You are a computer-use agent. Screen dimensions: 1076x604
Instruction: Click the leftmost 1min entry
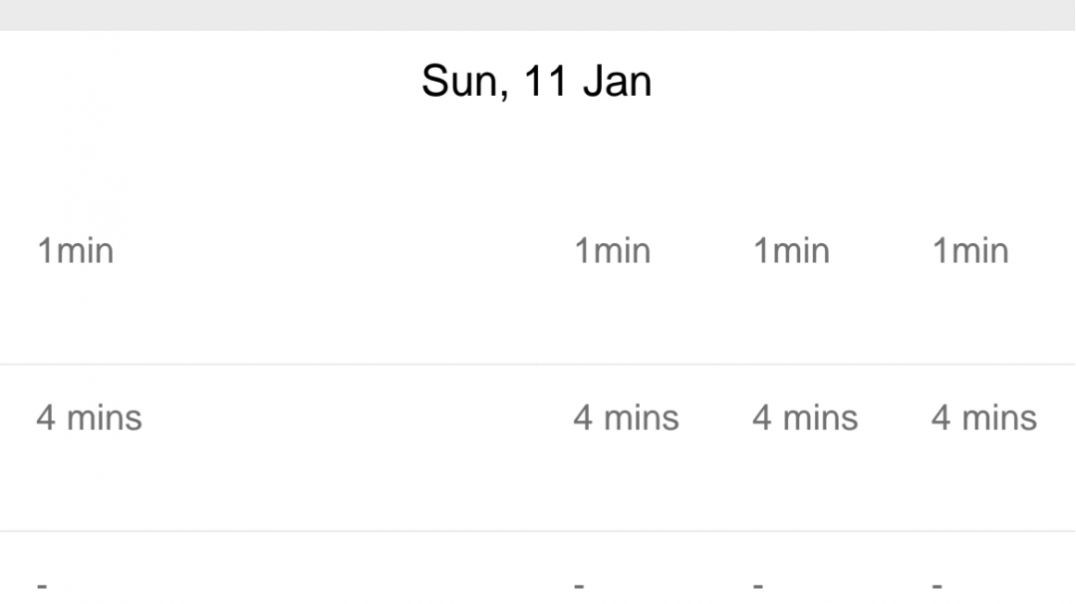click(75, 250)
